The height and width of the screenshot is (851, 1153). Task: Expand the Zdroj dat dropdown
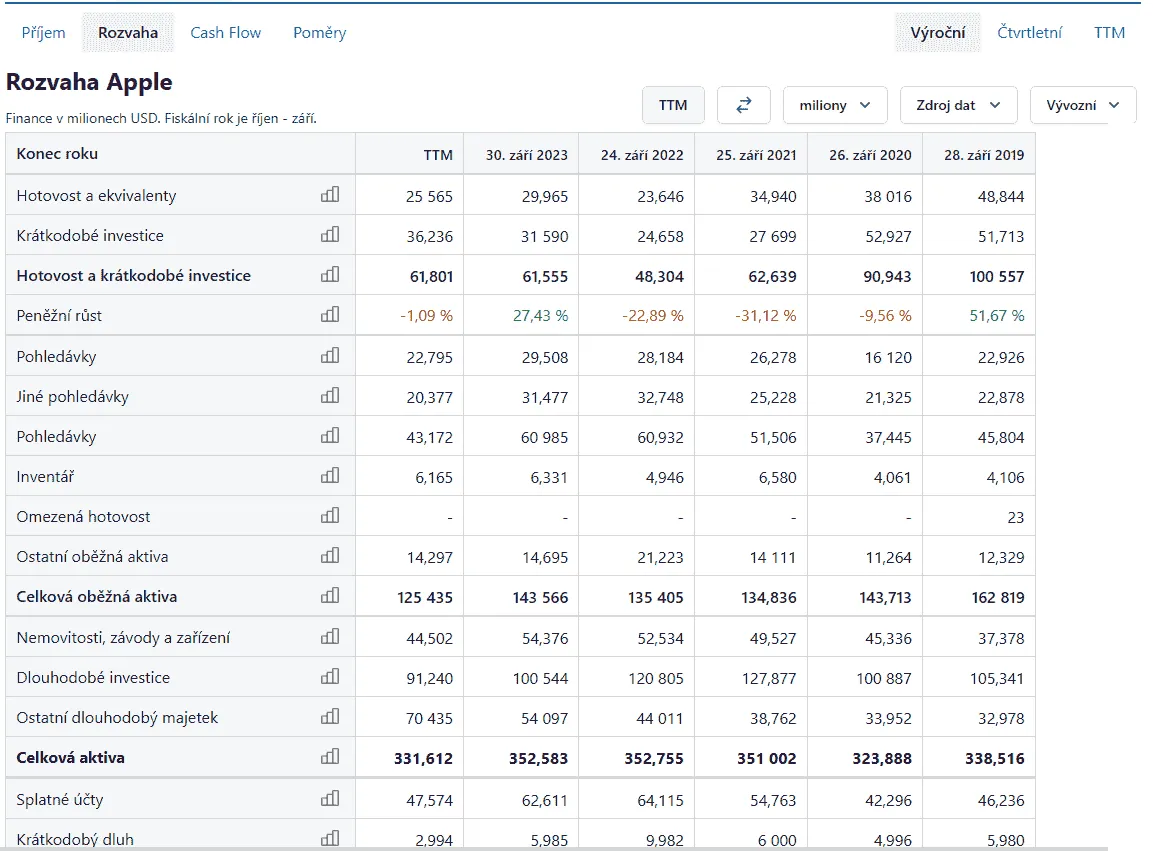(958, 105)
